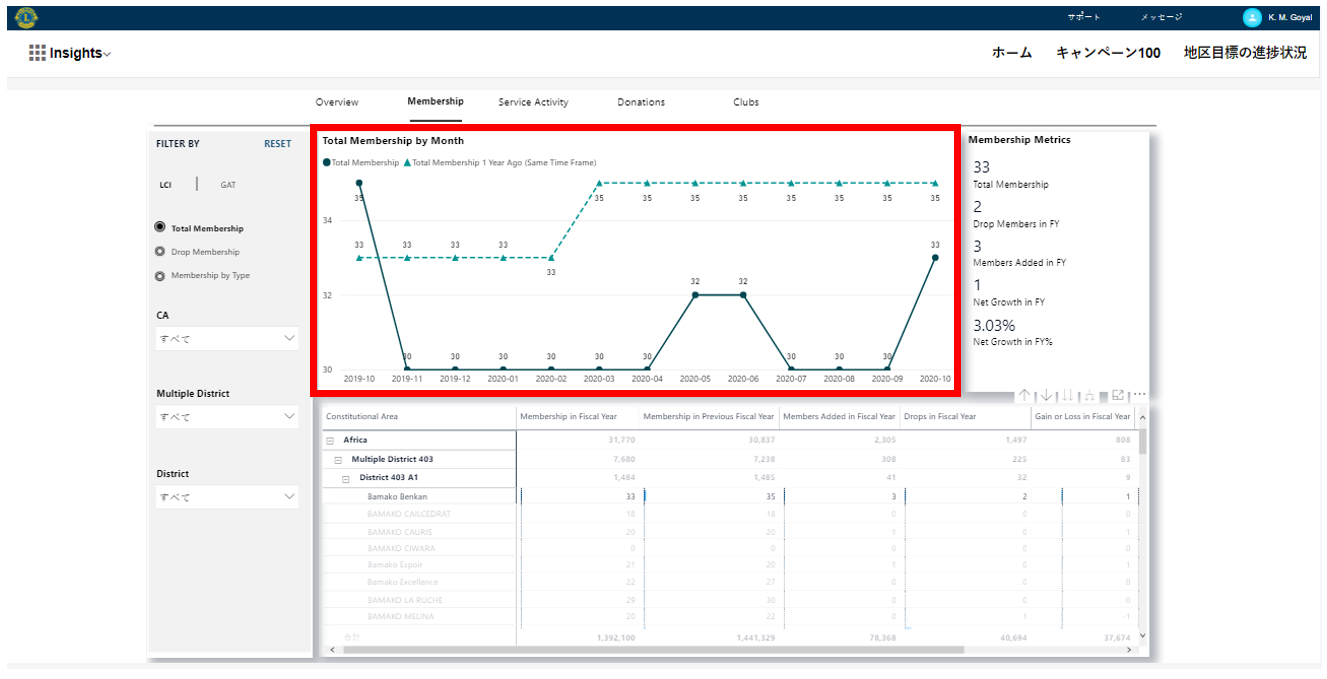Go to キャンペーン100 page
The height and width of the screenshot is (679, 1327).
click(1108, 53)
